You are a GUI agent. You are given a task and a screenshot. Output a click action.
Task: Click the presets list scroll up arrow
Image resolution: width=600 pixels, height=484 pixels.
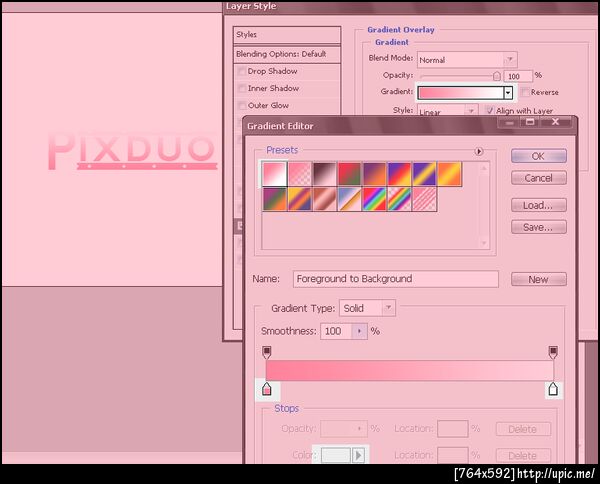484,168
